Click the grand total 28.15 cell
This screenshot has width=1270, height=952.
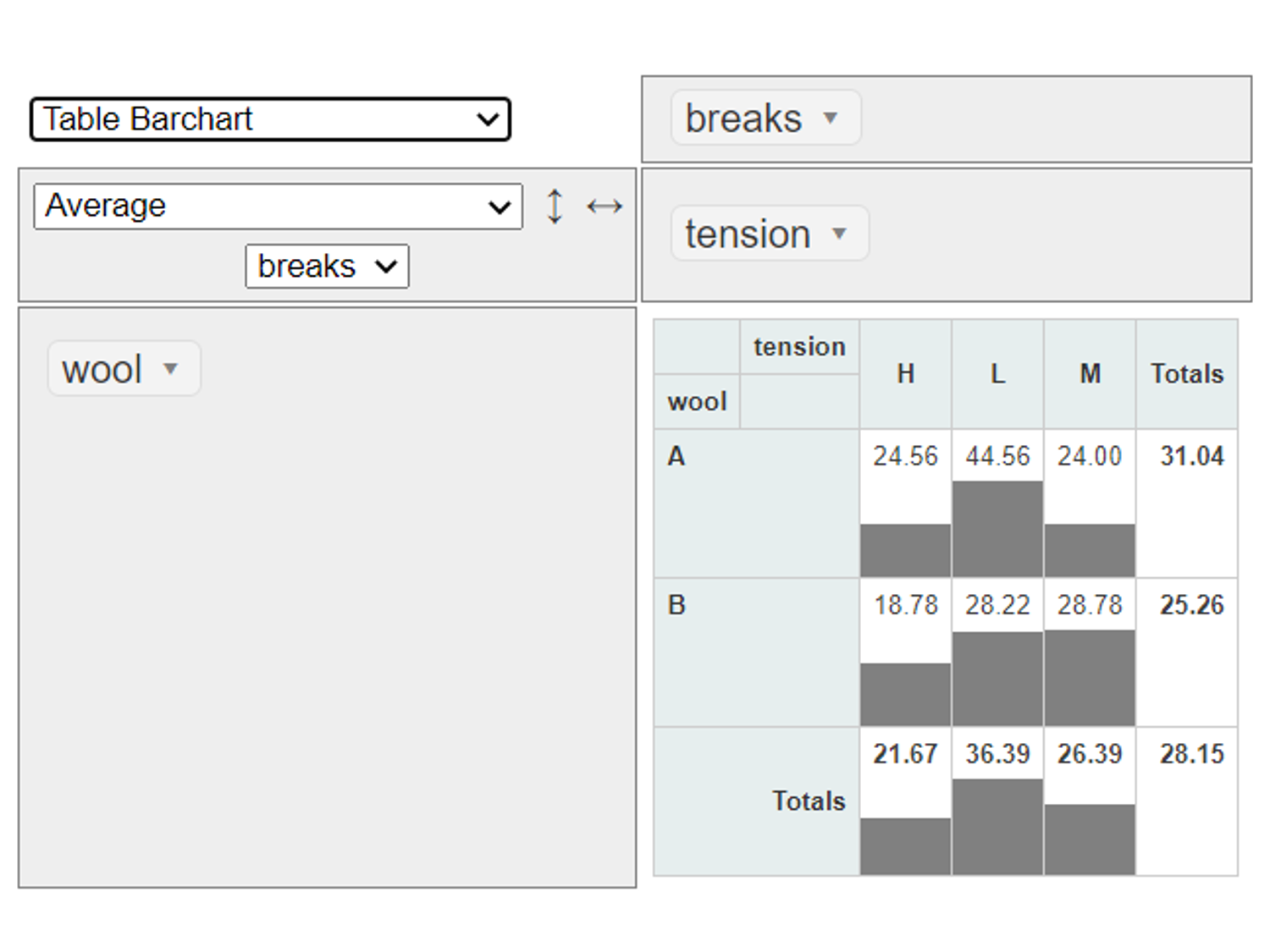[1190, 754]
